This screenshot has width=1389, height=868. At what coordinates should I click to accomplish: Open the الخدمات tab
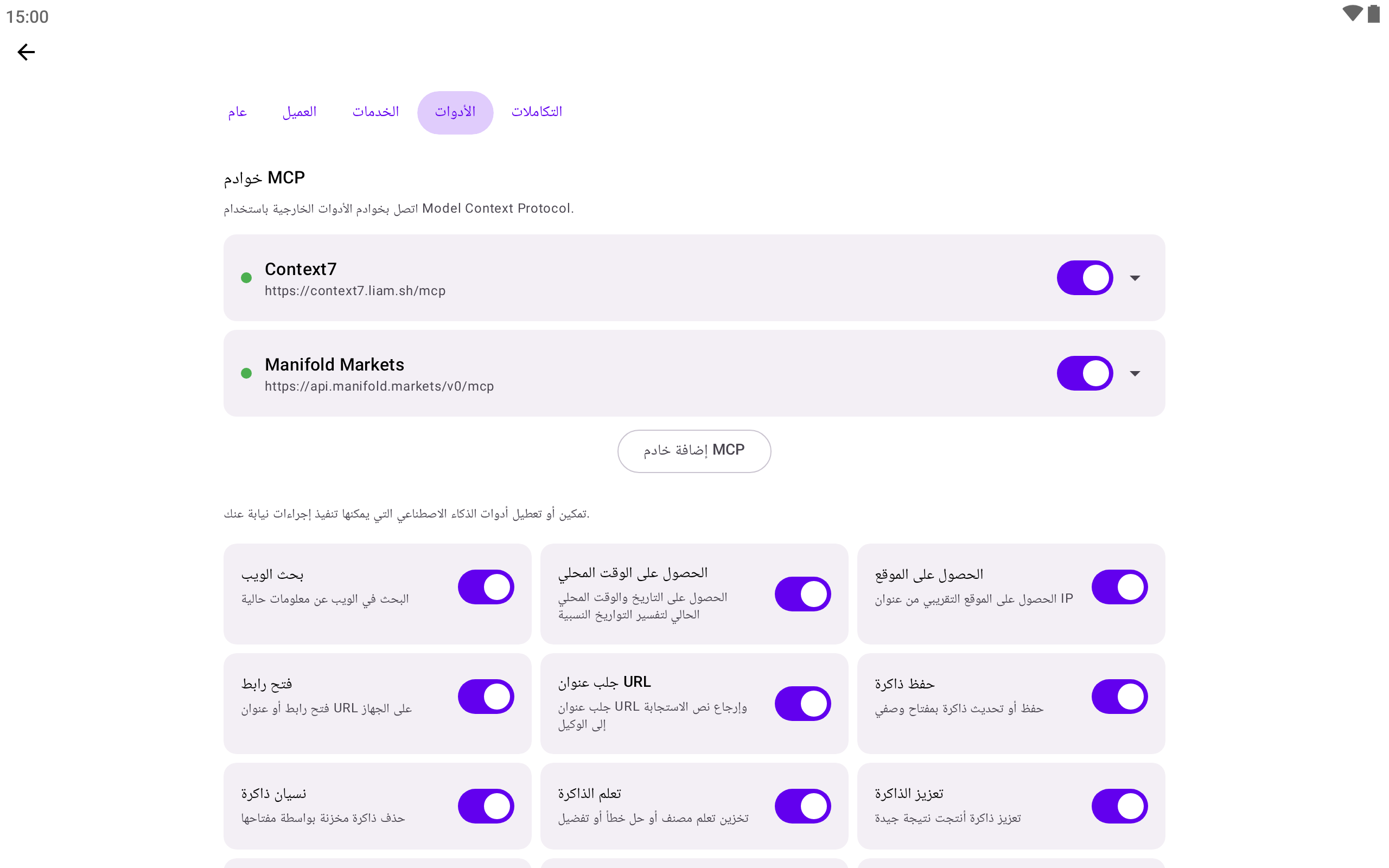[375, 112]
